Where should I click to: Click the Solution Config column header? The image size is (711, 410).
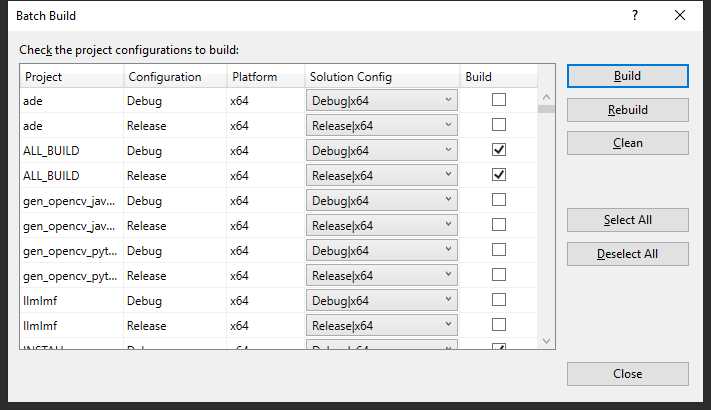(382, 77)
